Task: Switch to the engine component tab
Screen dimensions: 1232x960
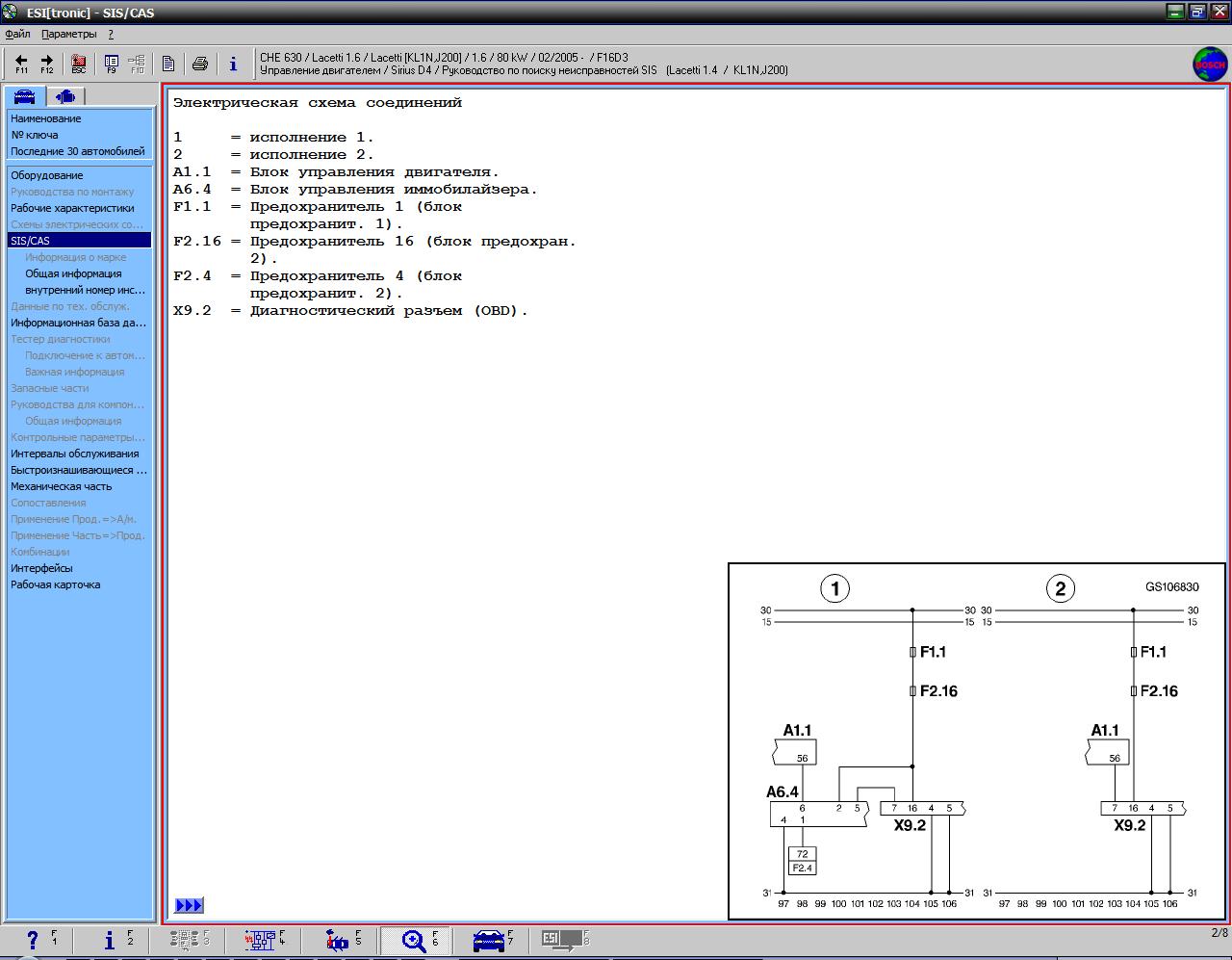Action: click(x=65, y=96)
